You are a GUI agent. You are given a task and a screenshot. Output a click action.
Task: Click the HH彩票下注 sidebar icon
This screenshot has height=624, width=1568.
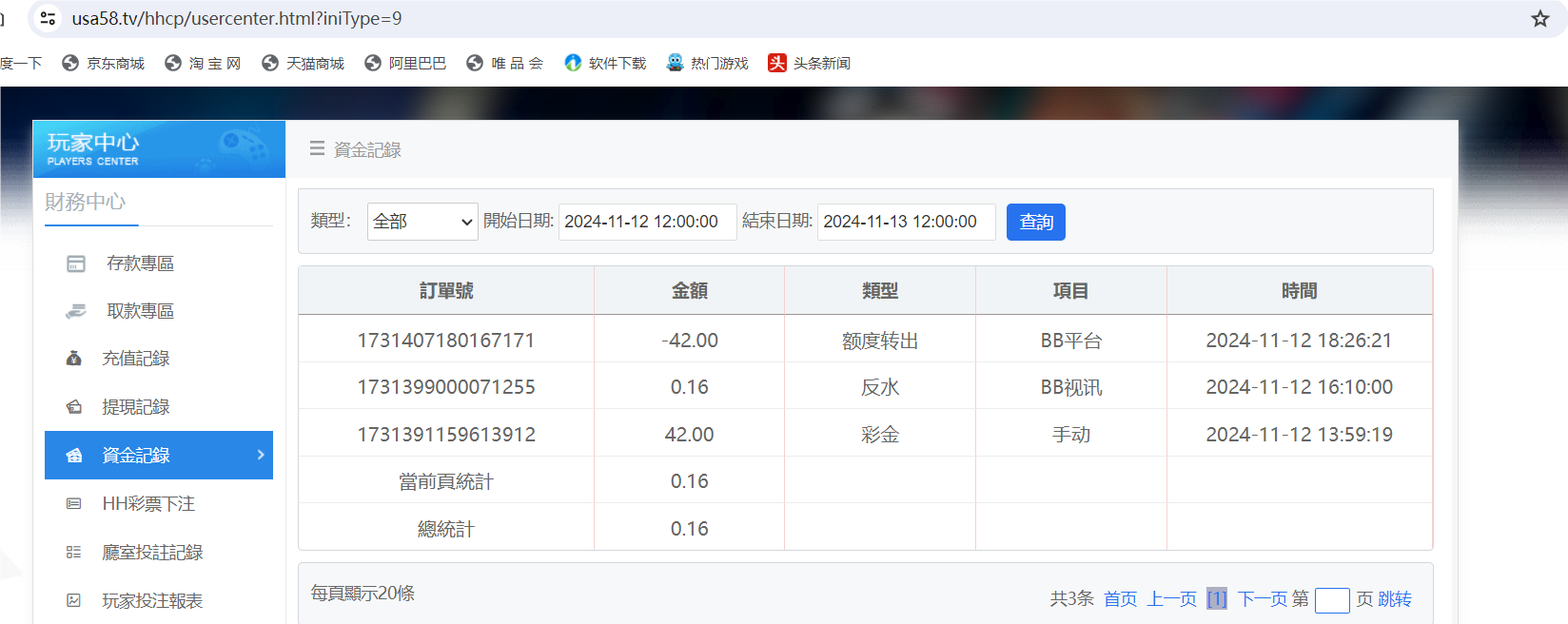[x=74, y=504]
